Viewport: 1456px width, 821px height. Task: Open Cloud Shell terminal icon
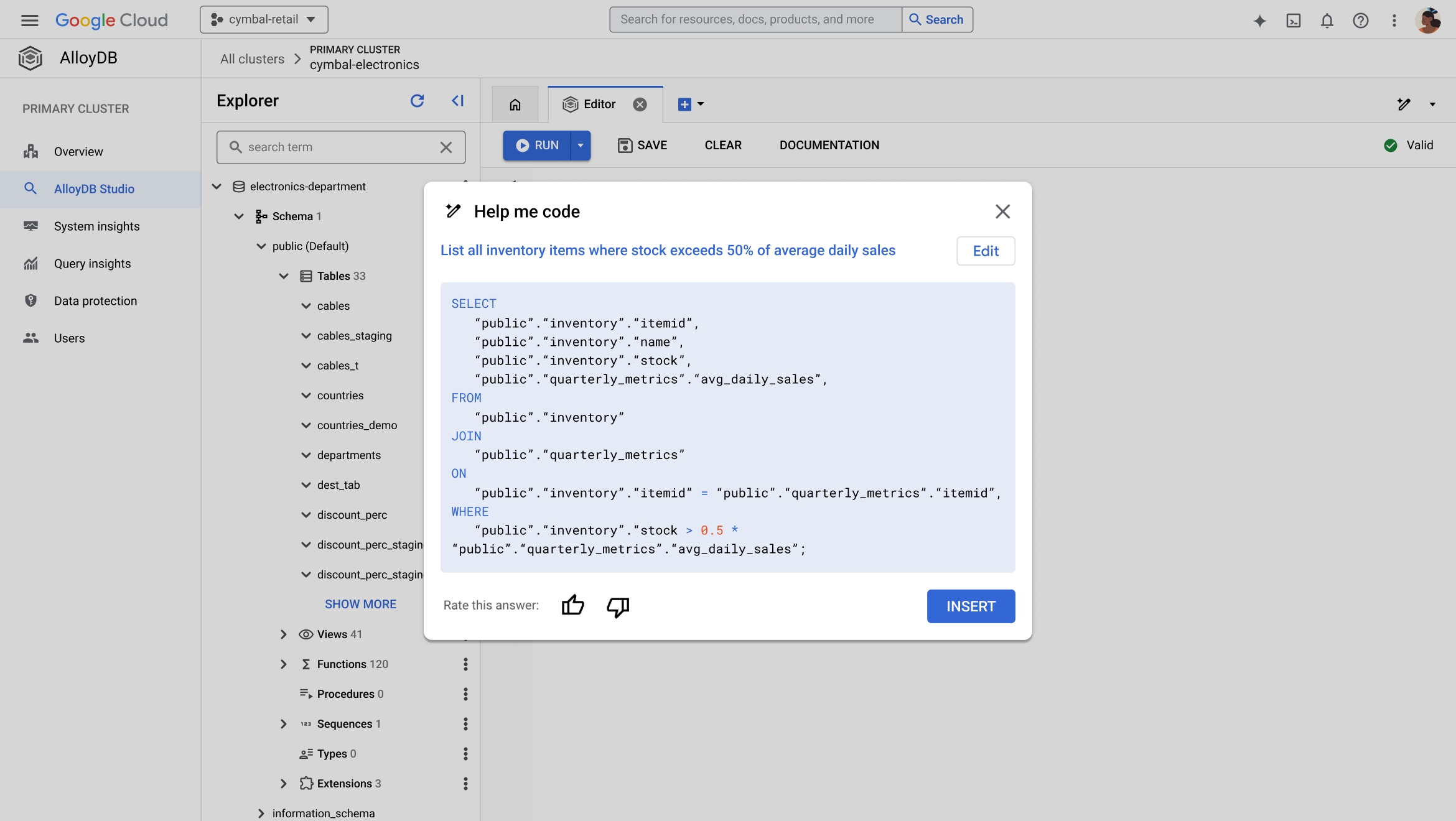[1294, 21]
